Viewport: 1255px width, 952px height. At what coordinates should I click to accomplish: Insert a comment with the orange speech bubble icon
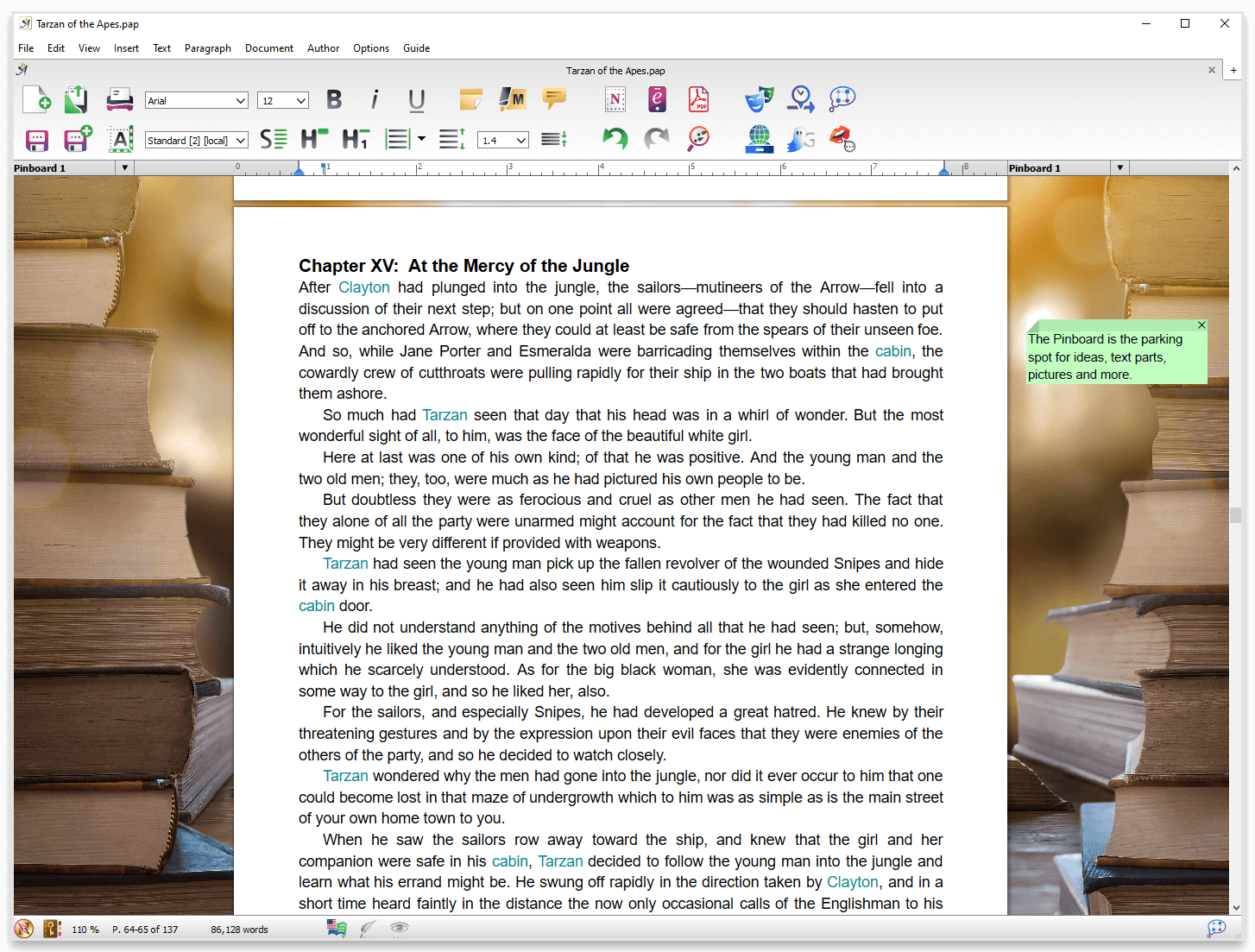554,99
